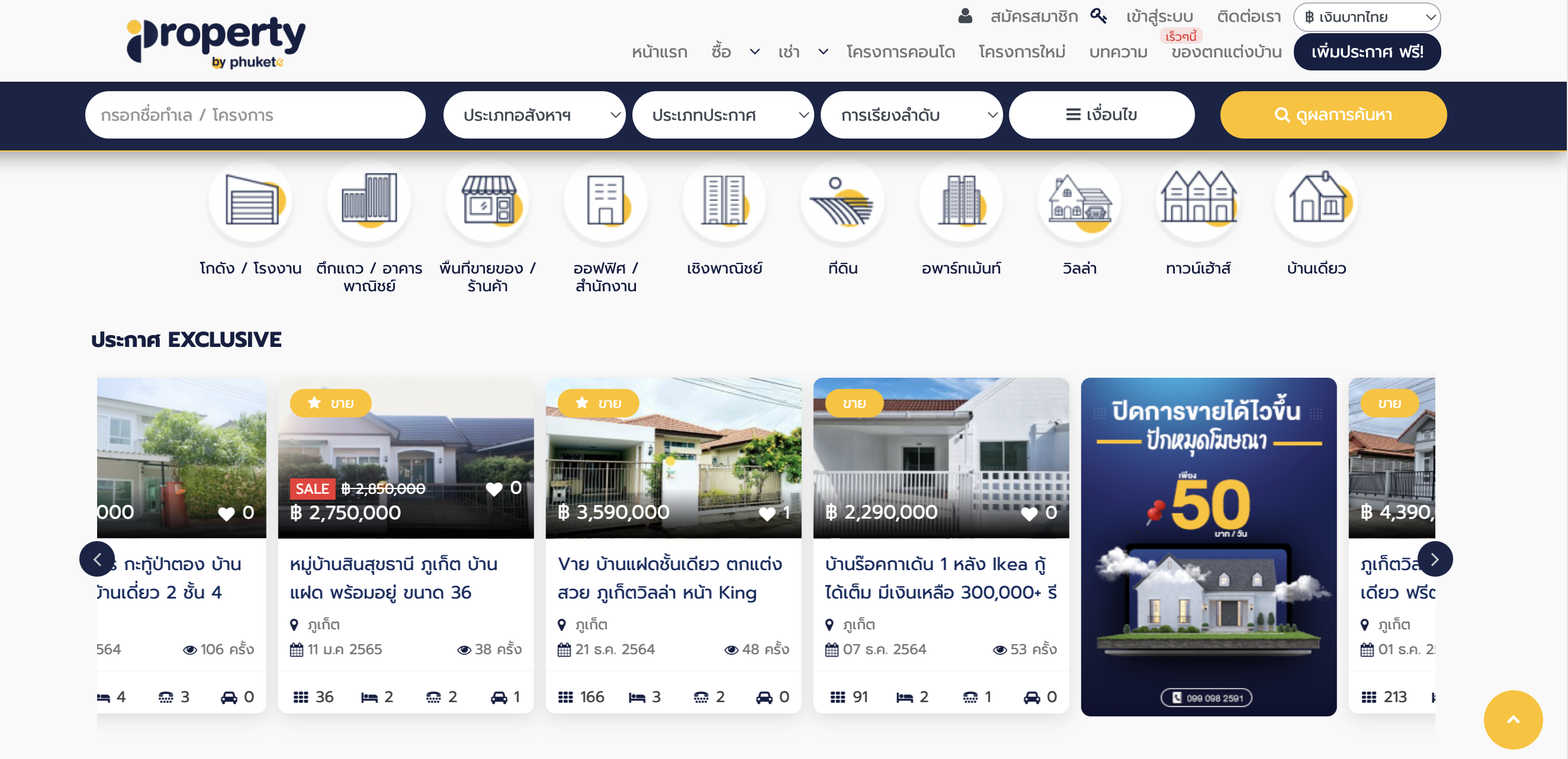Expand the sorting (การเรียงลำดับ) dropdown
The height and width of the screenshot is (759, 1568).
point(911,115)
